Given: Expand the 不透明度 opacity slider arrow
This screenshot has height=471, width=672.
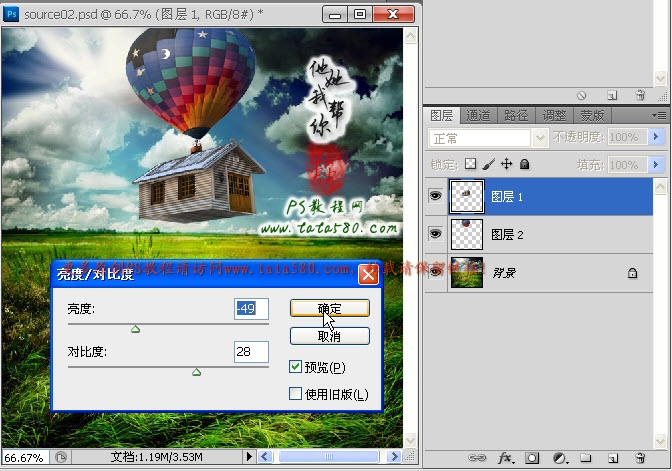Looking at the screenshot, I should 656,137.
